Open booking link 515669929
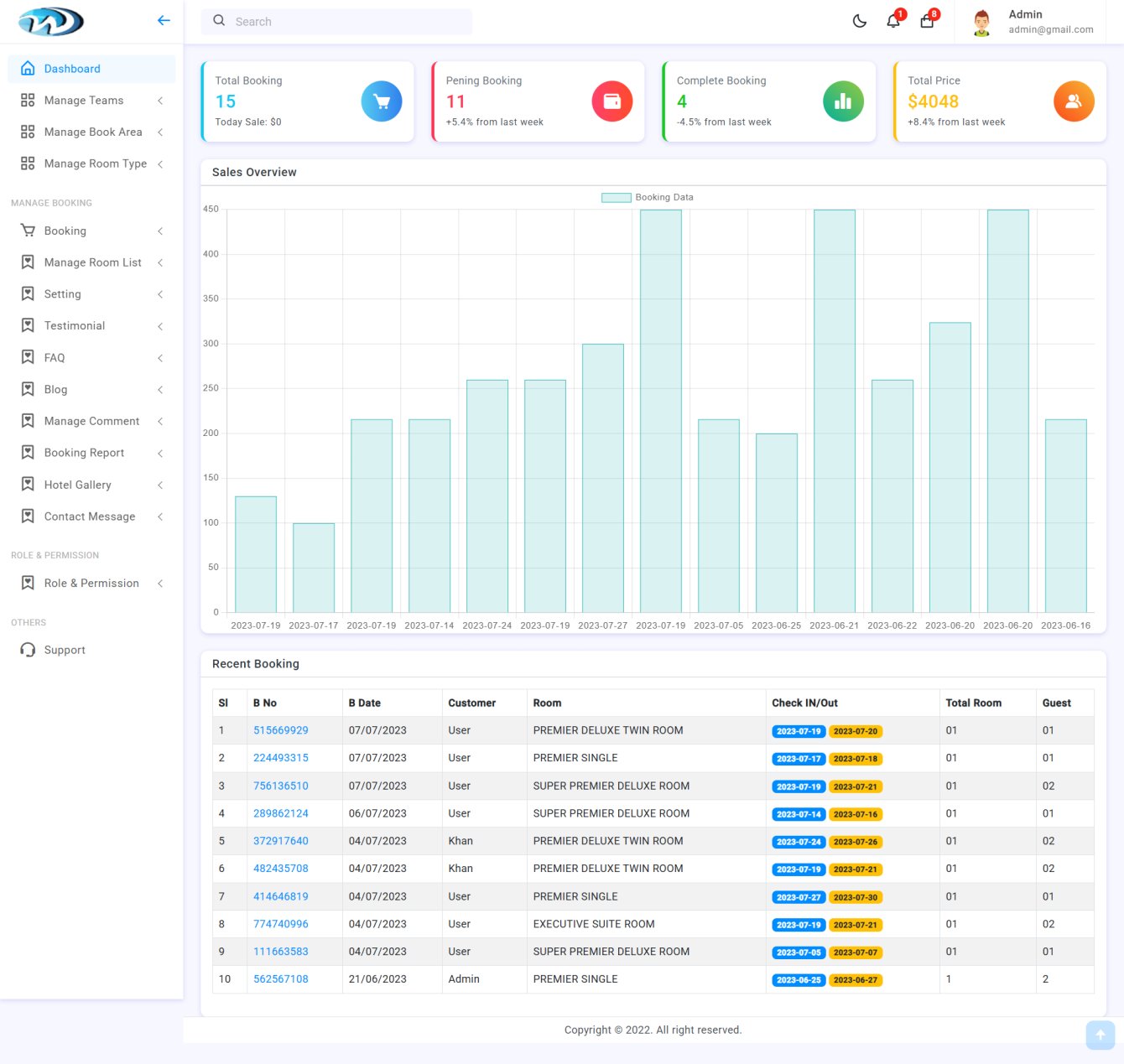The height and width of the screenshot is (1064, 1124). (x=280, y=730)
